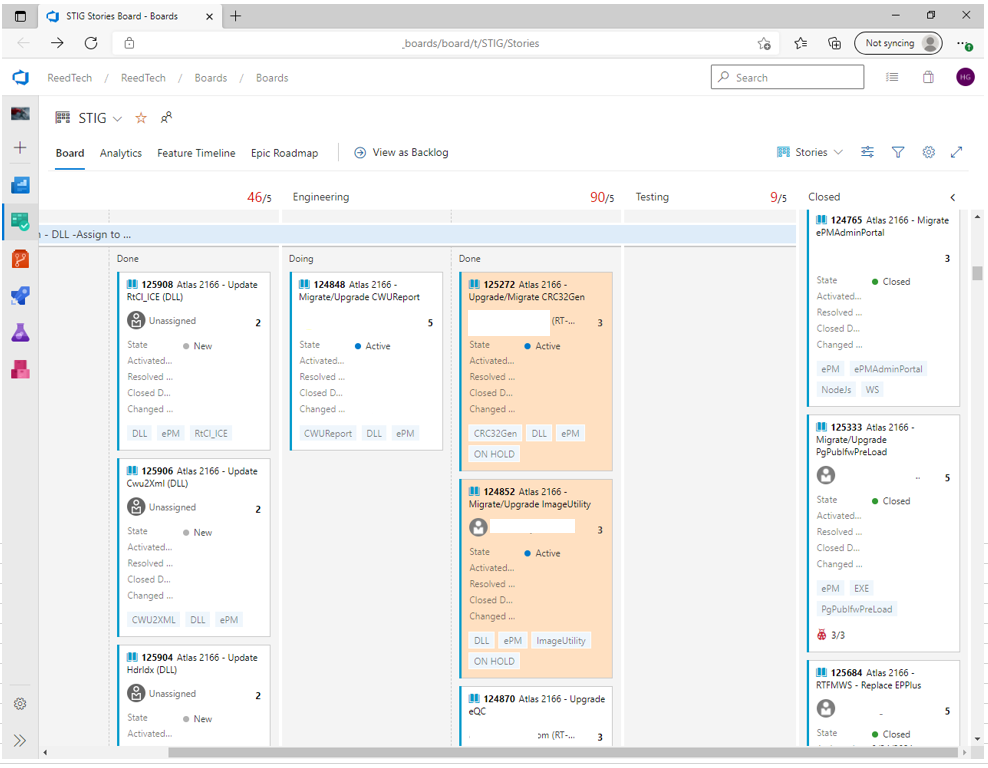Open the Artifacts hub in the sidebar

(x=20, y=369)
